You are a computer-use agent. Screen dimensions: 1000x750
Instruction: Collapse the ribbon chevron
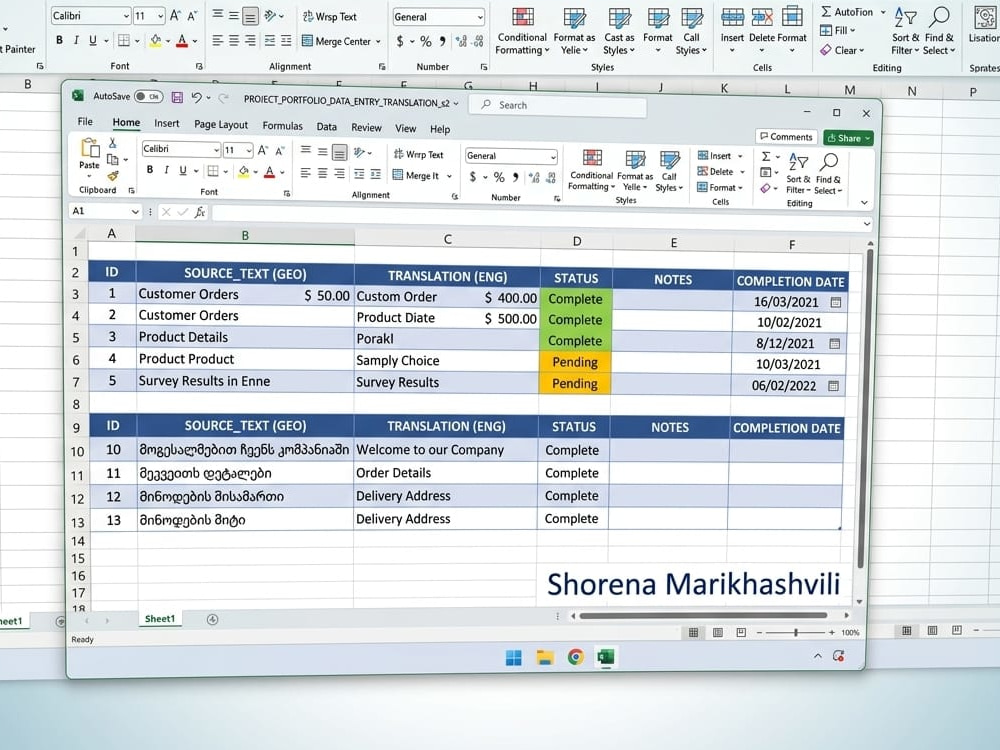[864, 203]
